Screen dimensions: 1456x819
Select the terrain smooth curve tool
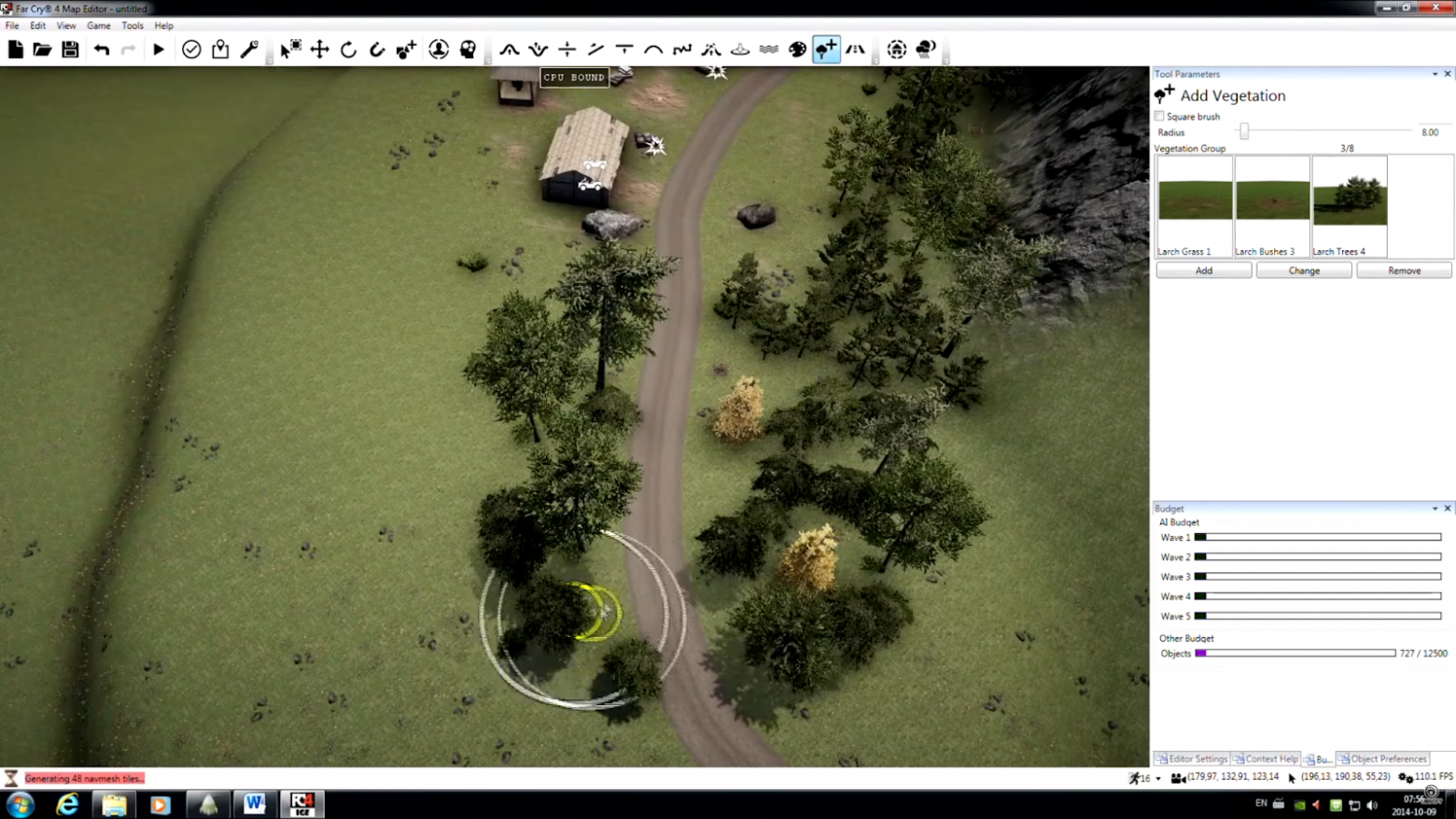(x=653, y=49)
